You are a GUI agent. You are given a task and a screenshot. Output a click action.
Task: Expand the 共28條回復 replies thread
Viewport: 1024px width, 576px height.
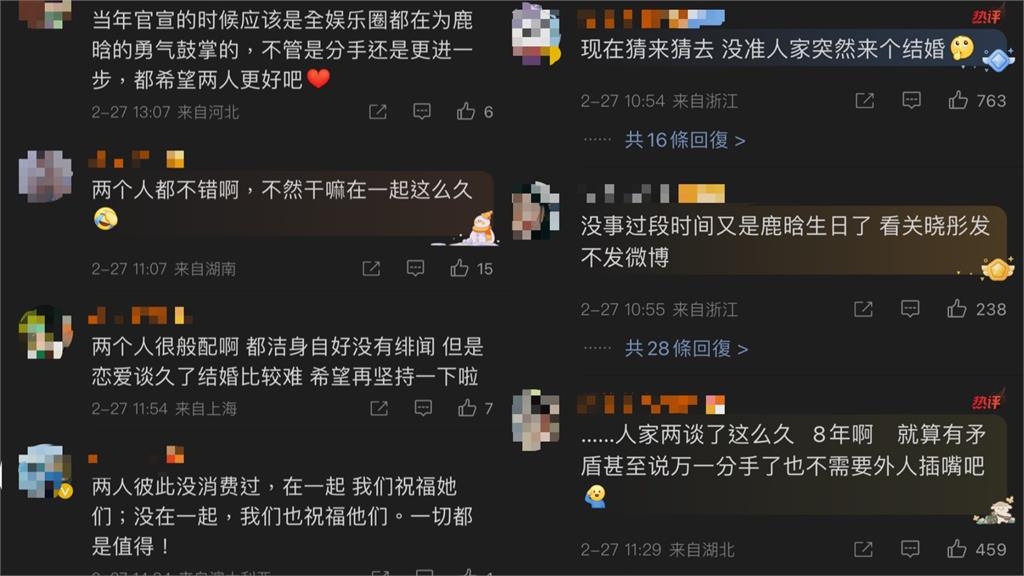(x=686, y=348)
